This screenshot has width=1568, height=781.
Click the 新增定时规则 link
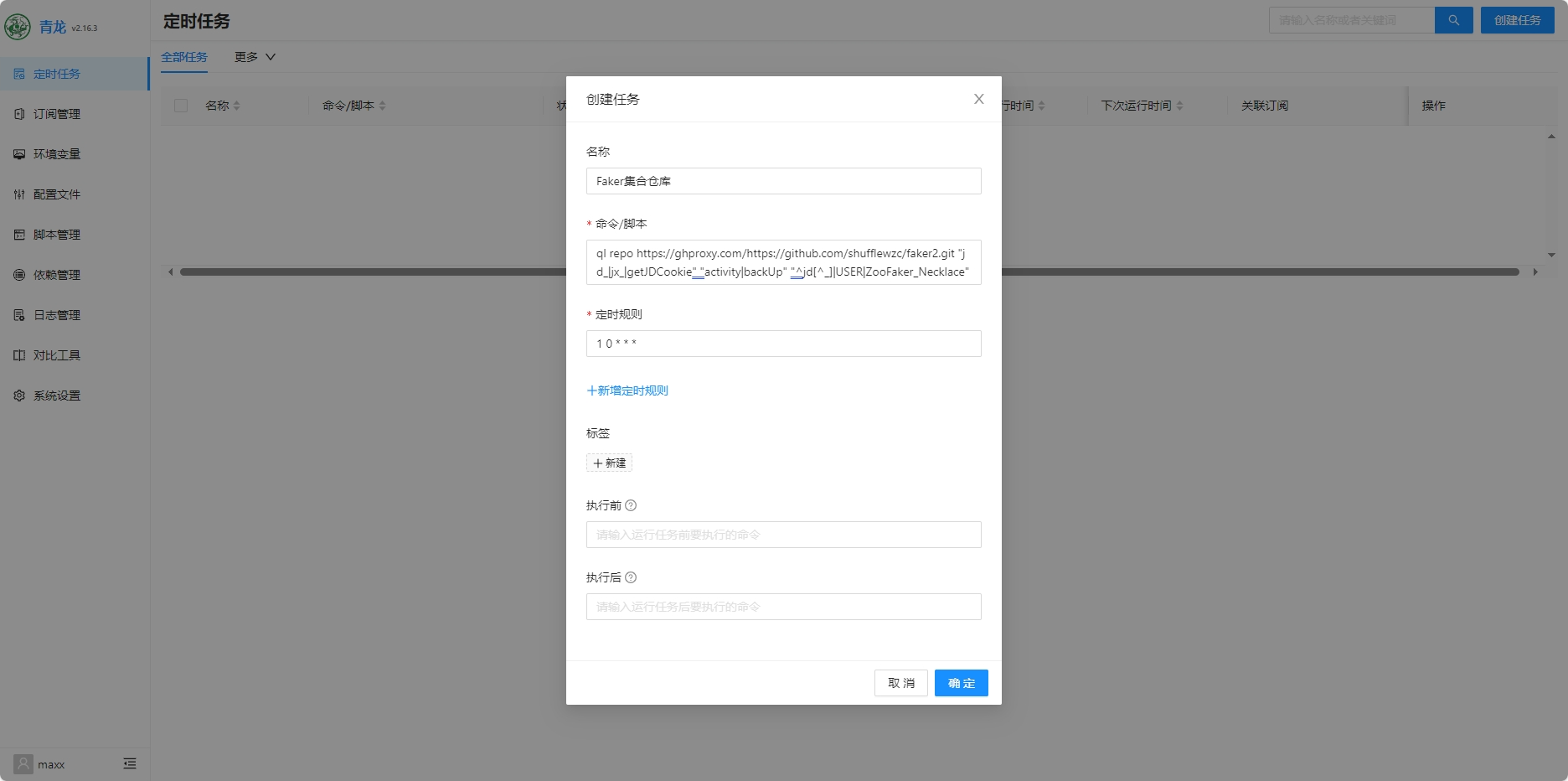coord(627,390)
